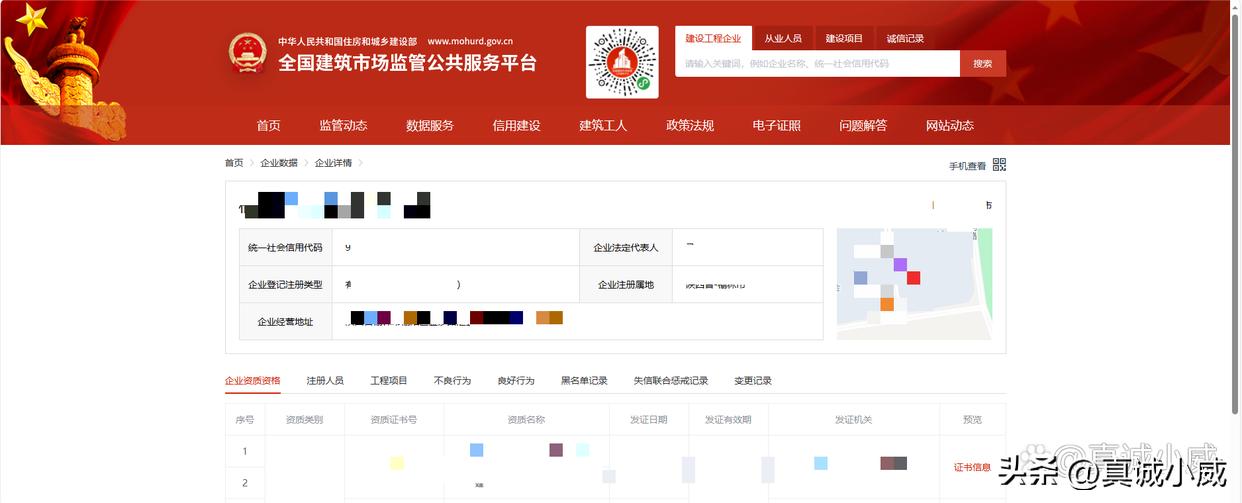Click the 企业经营地址 label cell
The width and height of the screenshot is (1242, 503).
point(286,322)
